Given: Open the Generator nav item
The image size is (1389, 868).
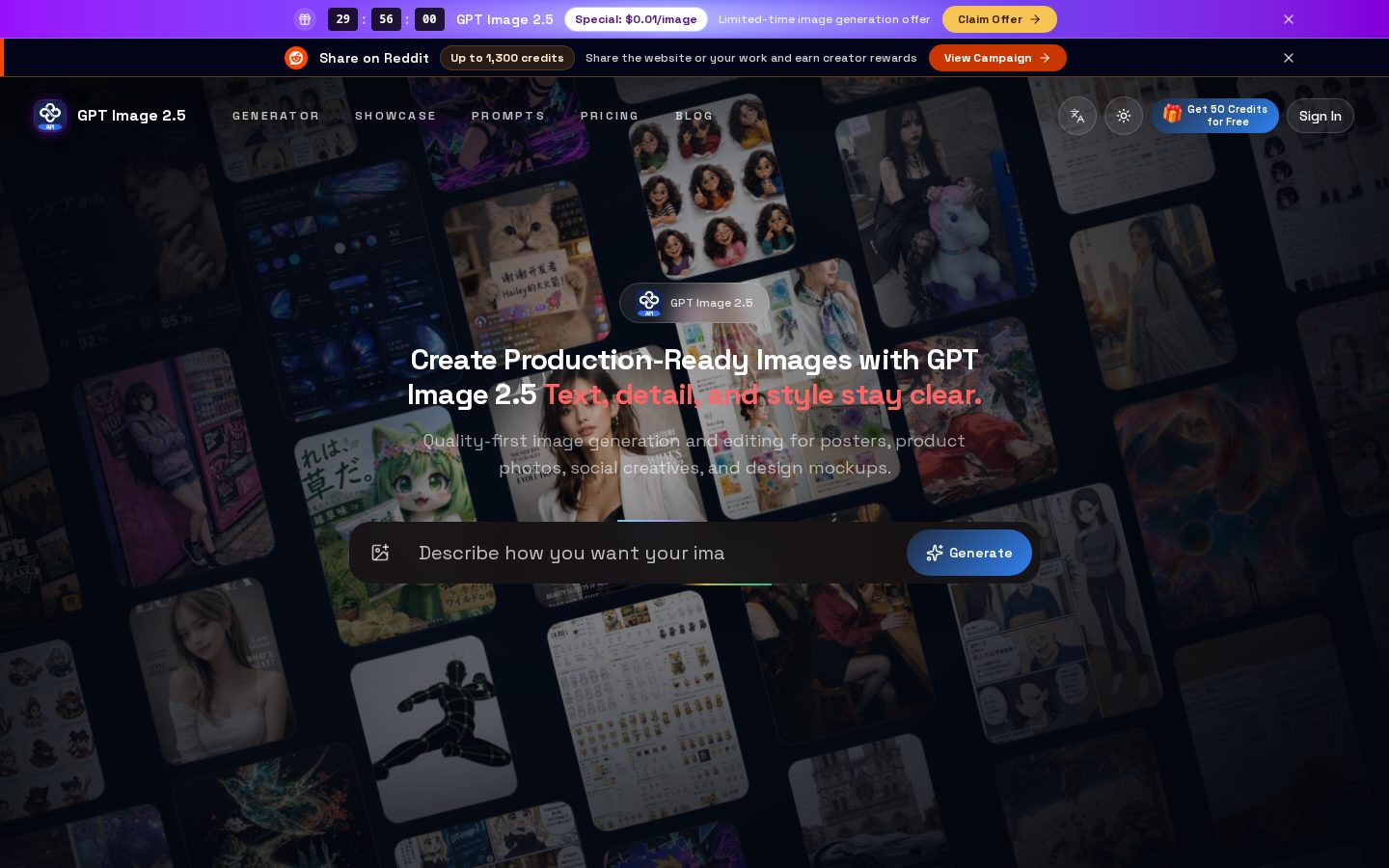Looking at the screenshot, I should click(276, 116).
